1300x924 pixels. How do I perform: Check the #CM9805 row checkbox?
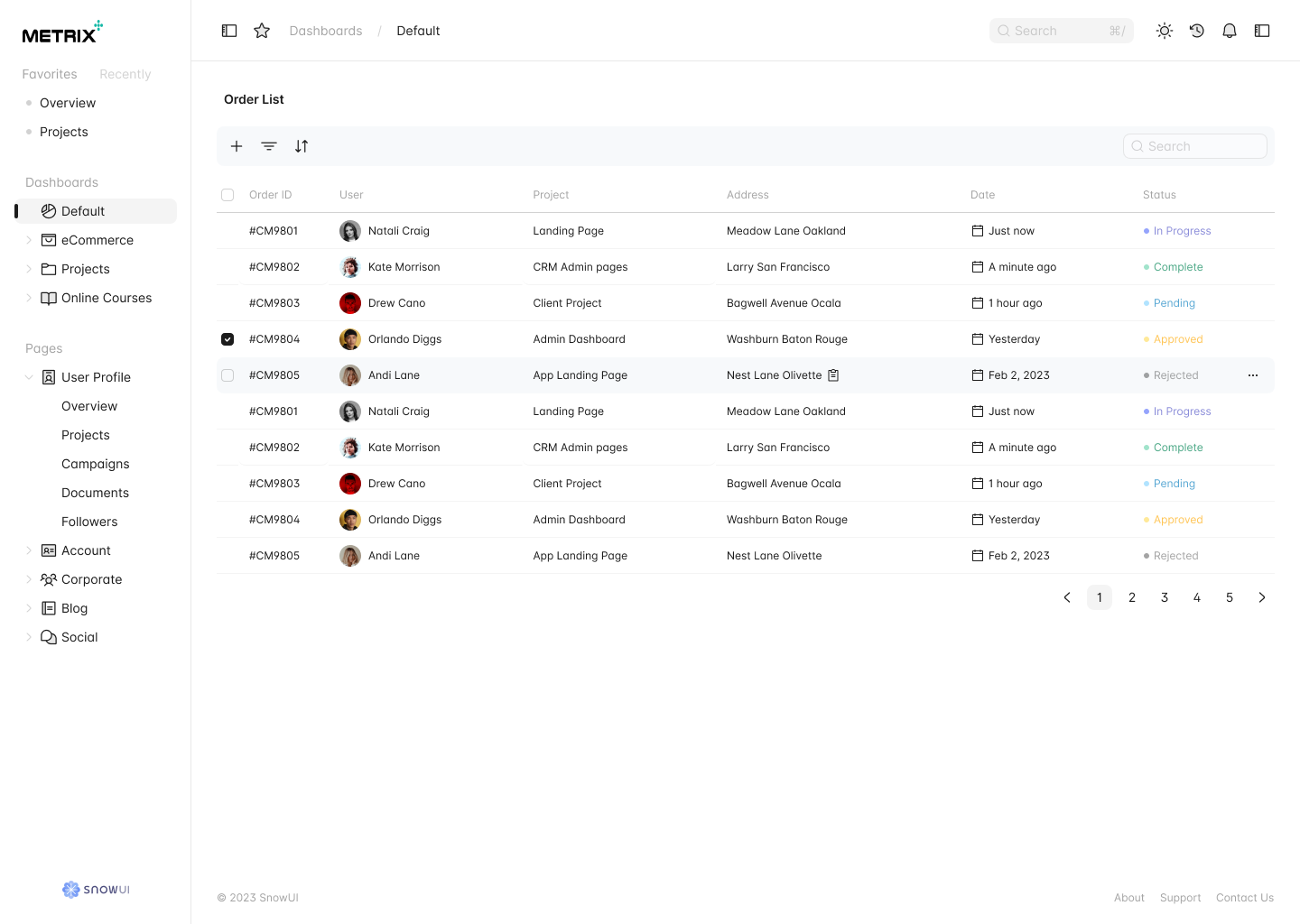tap(227, 374)
